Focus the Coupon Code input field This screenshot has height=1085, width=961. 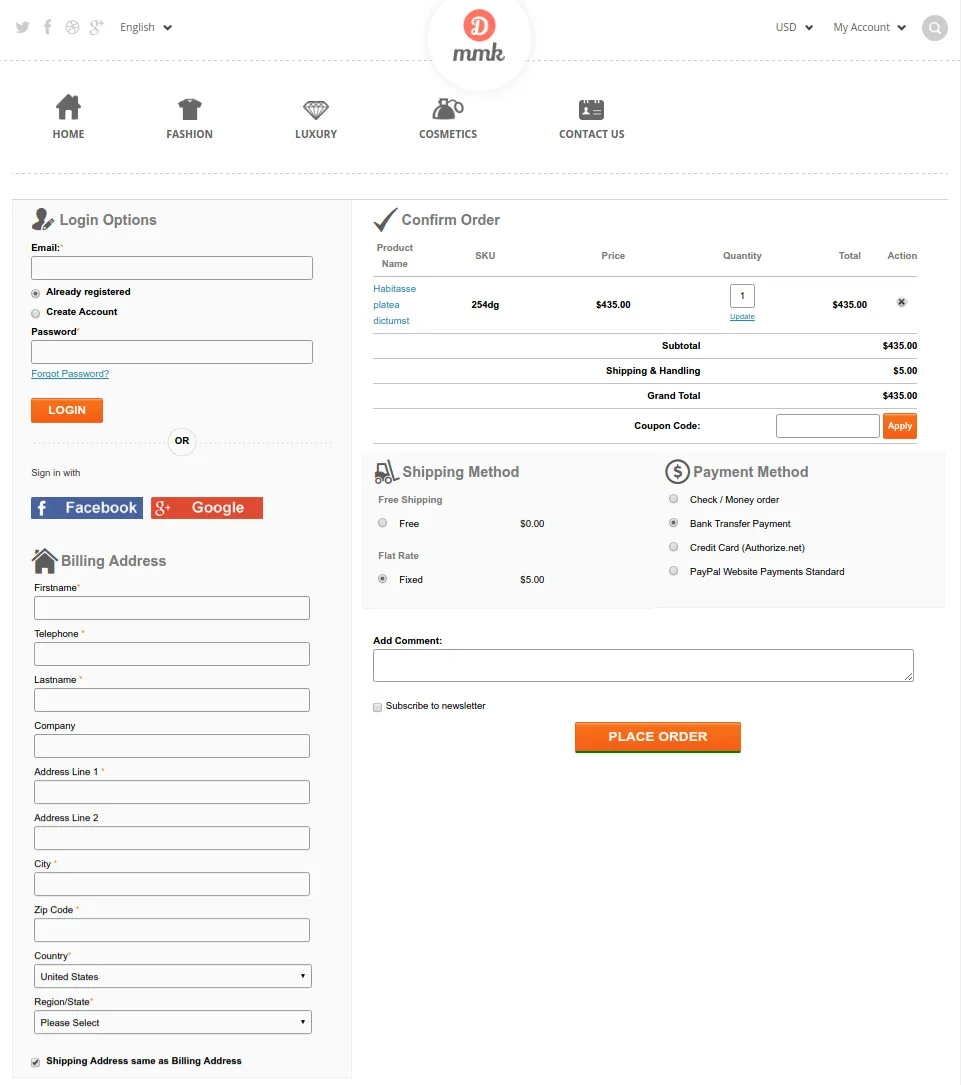pyautogui.click(x=827, y=426)
